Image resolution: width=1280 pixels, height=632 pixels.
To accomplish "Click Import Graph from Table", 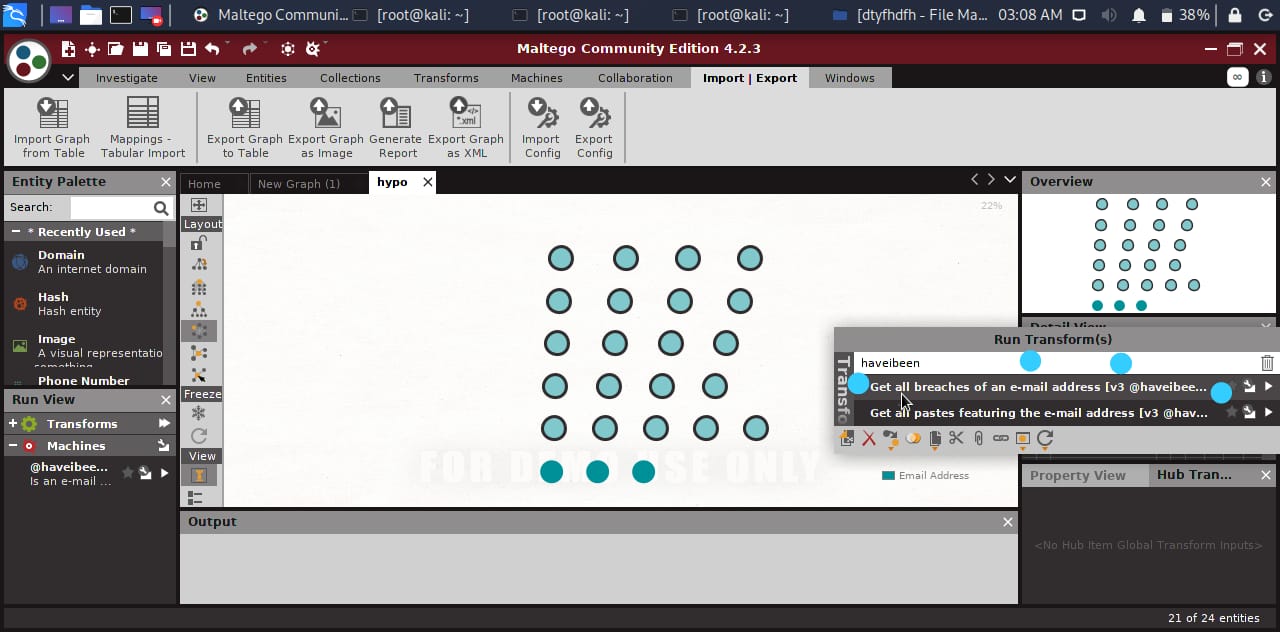I will pos(53,128).
